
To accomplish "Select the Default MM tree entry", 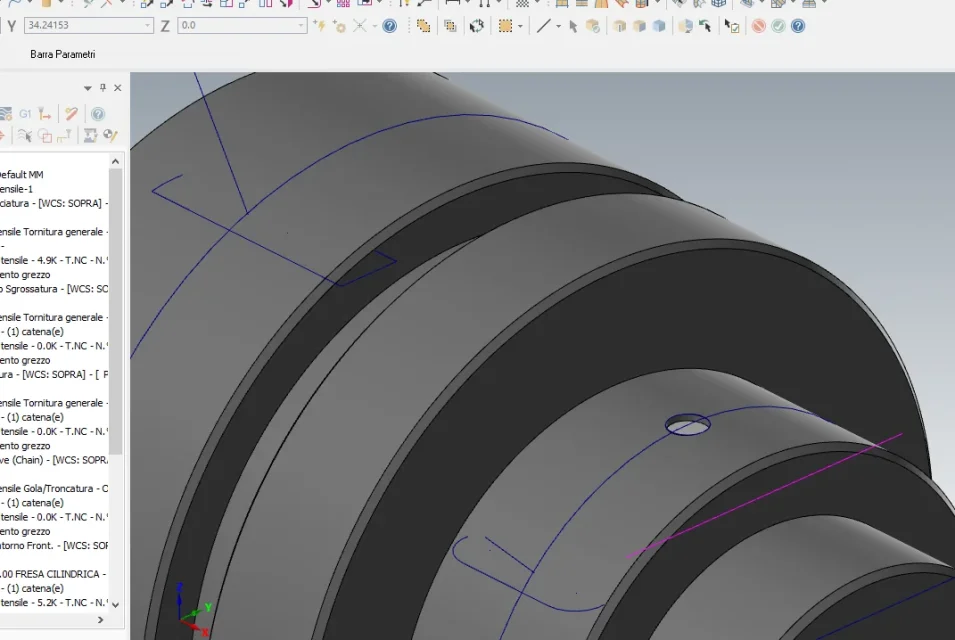I will point(20,174).
